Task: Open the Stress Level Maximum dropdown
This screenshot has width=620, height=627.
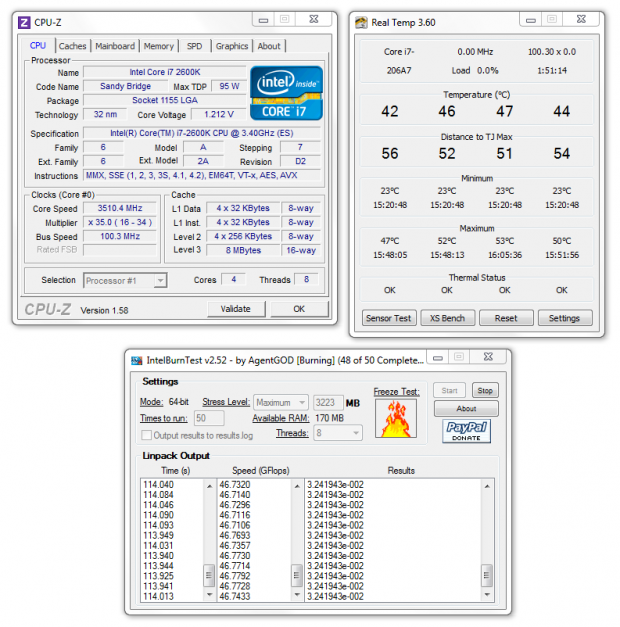Action: coord(281,402)
